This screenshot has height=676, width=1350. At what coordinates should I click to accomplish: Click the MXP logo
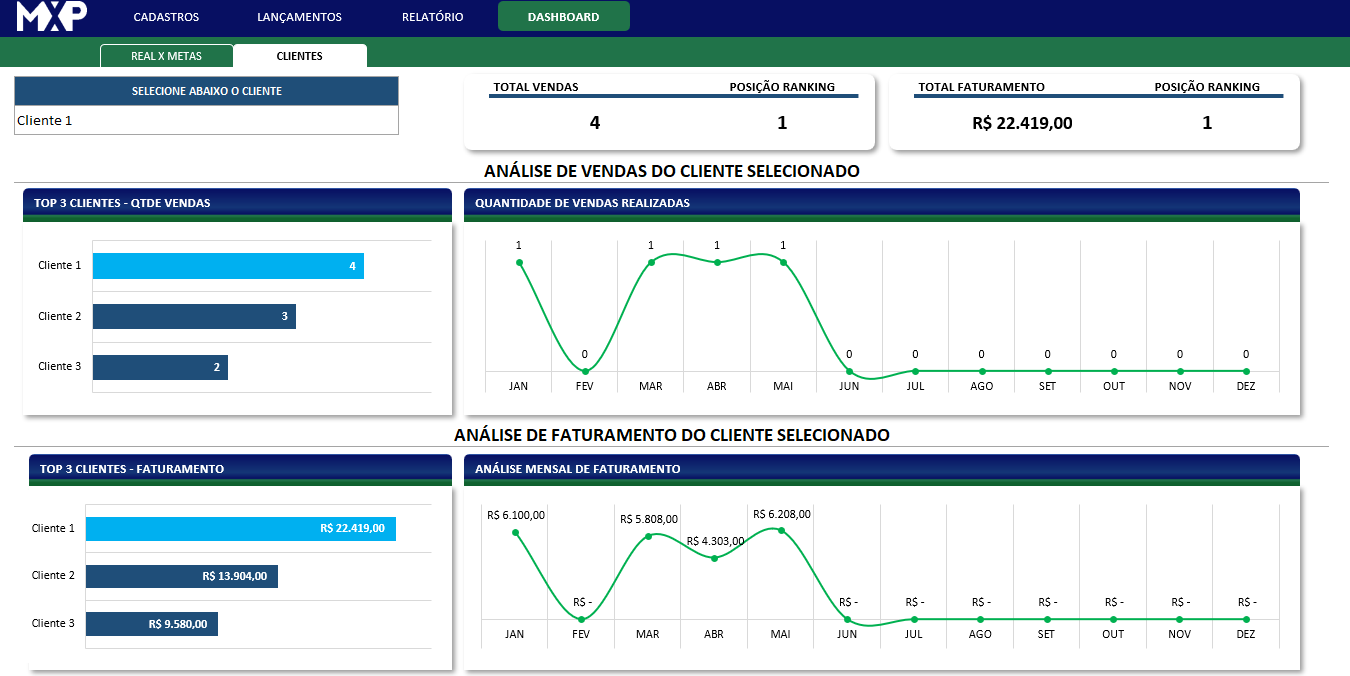click(x=52, y=17)
